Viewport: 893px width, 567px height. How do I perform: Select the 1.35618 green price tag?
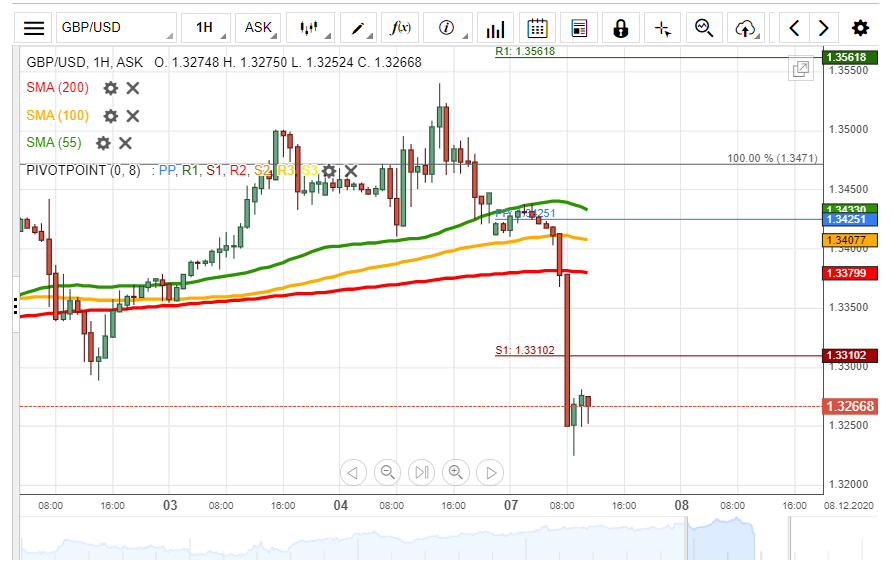point(850,57)
